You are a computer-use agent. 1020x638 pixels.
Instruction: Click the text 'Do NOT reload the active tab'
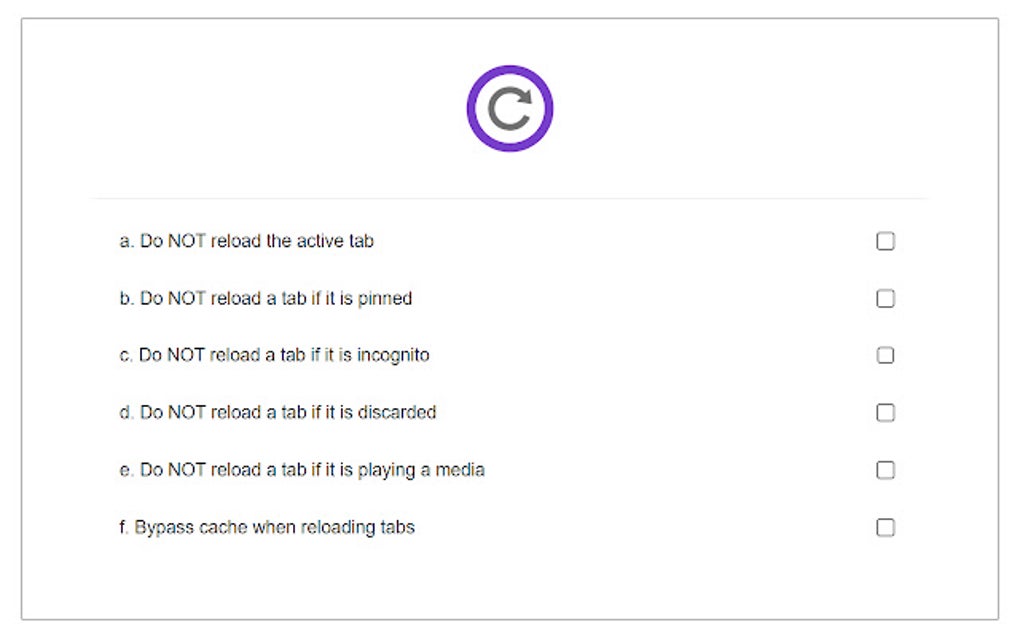coord(247,241)
